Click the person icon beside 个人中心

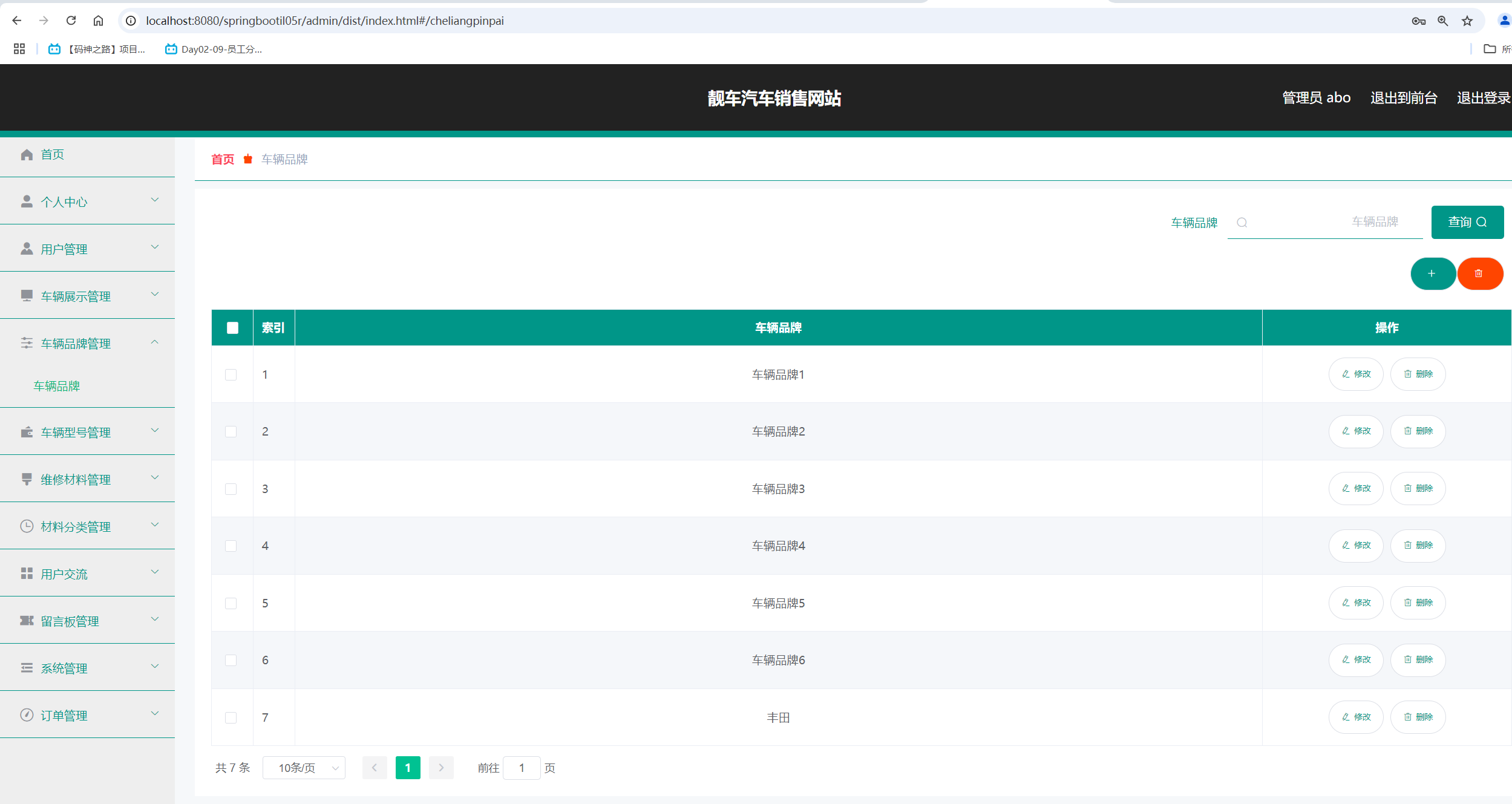27,201
